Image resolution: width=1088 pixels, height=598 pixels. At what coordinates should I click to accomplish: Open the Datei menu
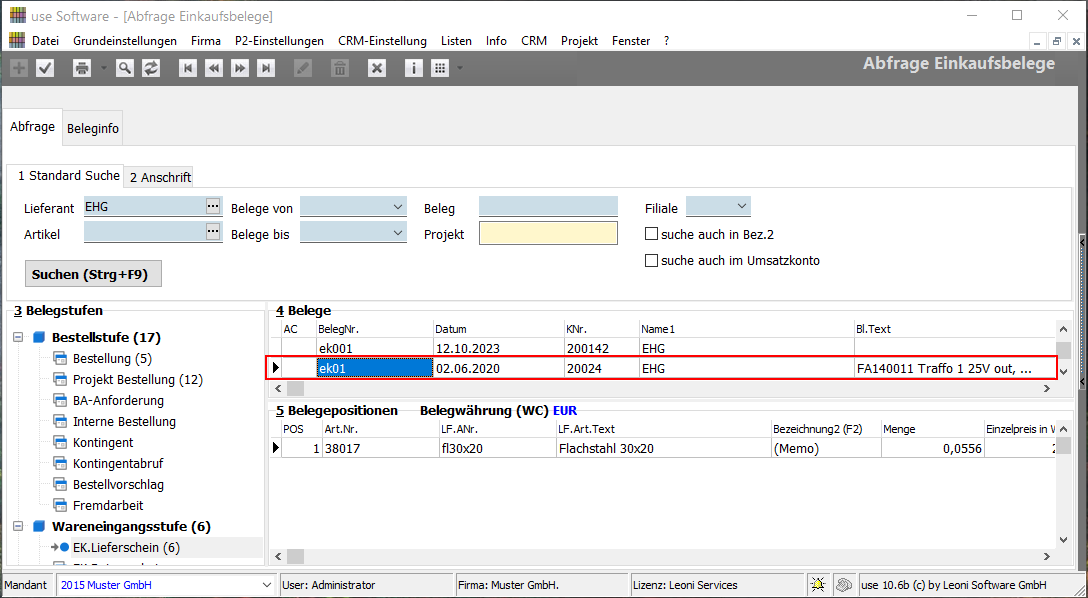coord(45,41)
